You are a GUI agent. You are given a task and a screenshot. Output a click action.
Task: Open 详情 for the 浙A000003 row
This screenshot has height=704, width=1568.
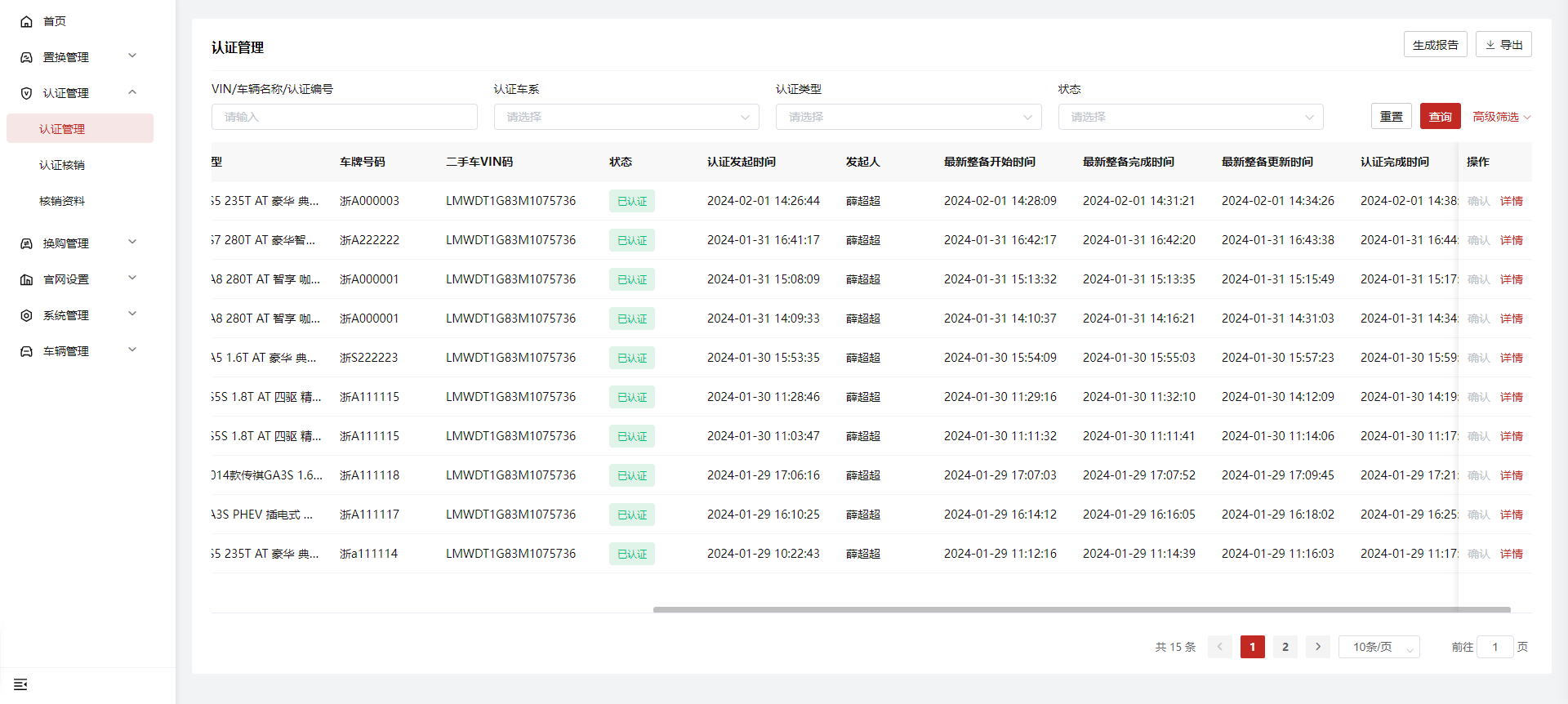[1511, 201]
